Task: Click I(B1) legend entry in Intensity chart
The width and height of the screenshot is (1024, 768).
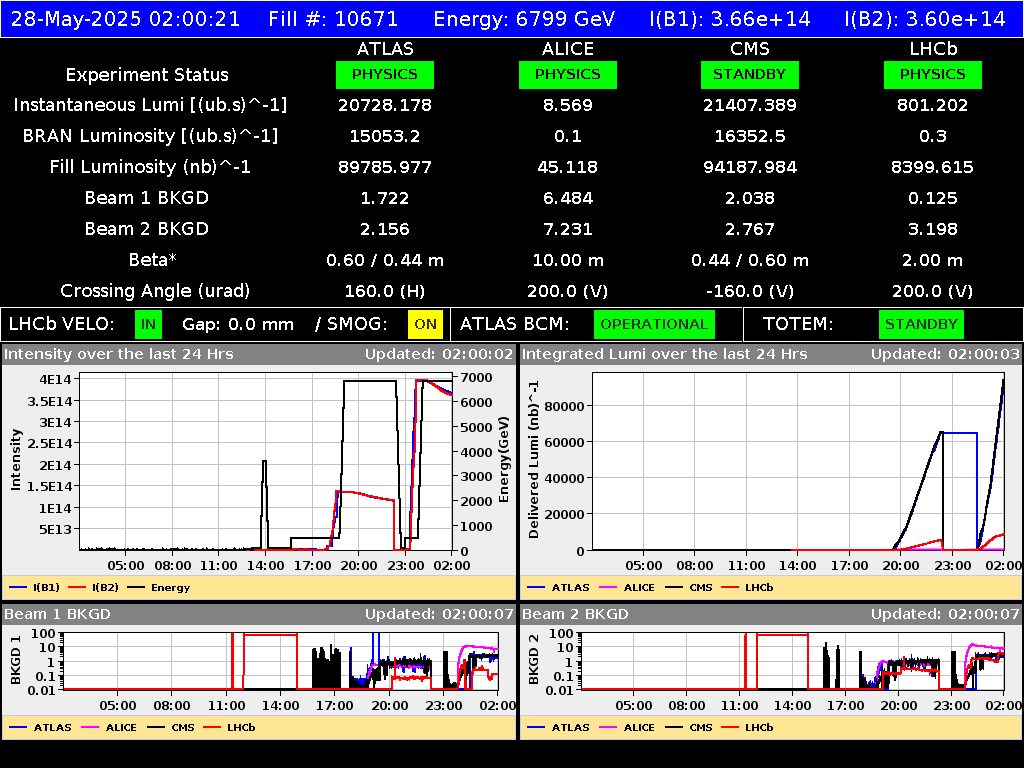Action: tap(35, 587)
